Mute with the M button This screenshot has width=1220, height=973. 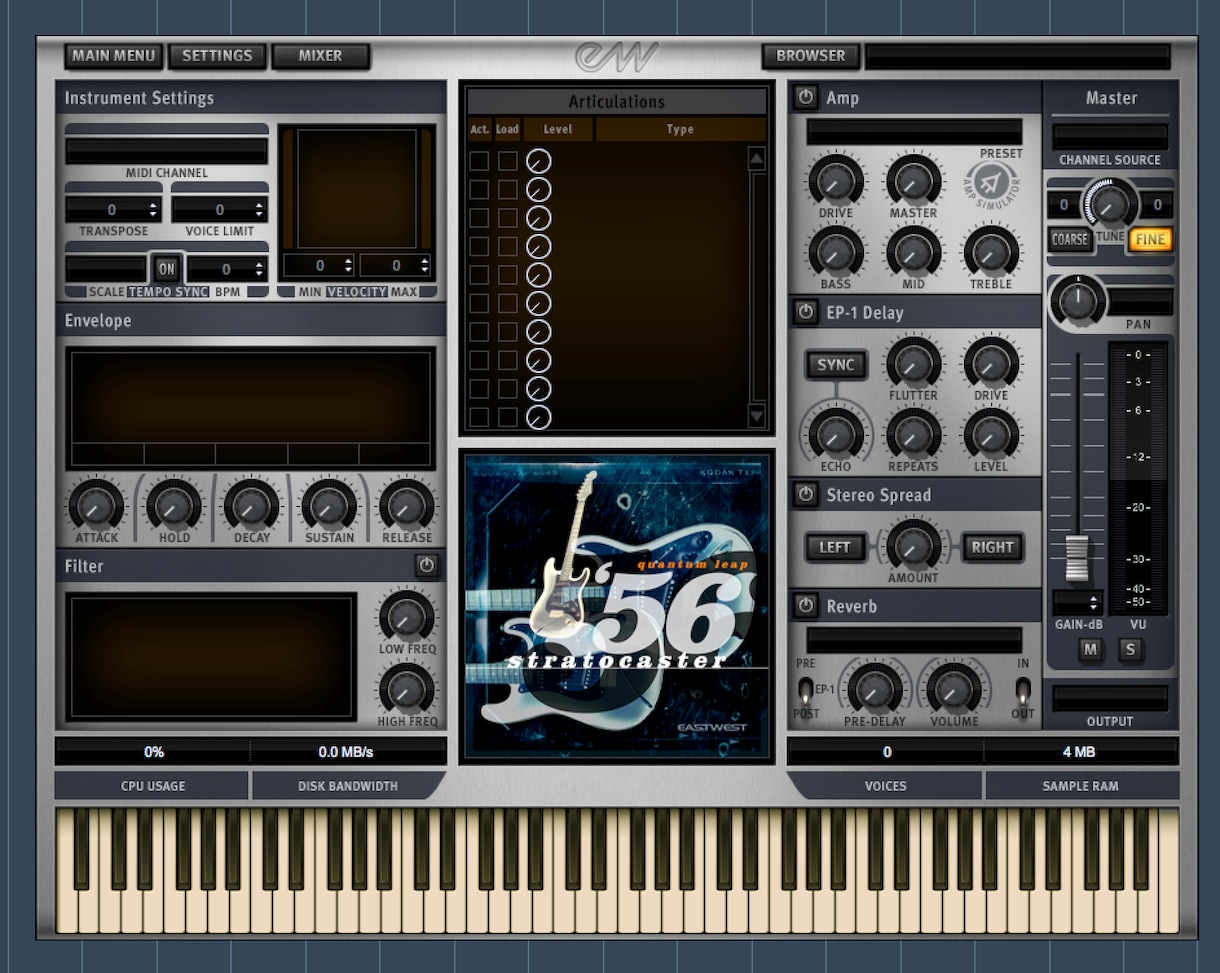(1090, 650)
